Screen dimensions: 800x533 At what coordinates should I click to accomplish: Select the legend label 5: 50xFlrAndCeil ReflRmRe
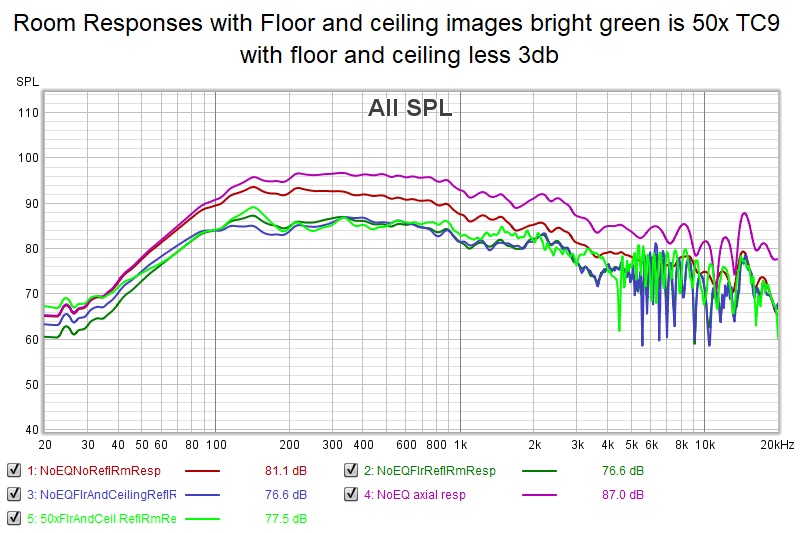coord(102,519)
